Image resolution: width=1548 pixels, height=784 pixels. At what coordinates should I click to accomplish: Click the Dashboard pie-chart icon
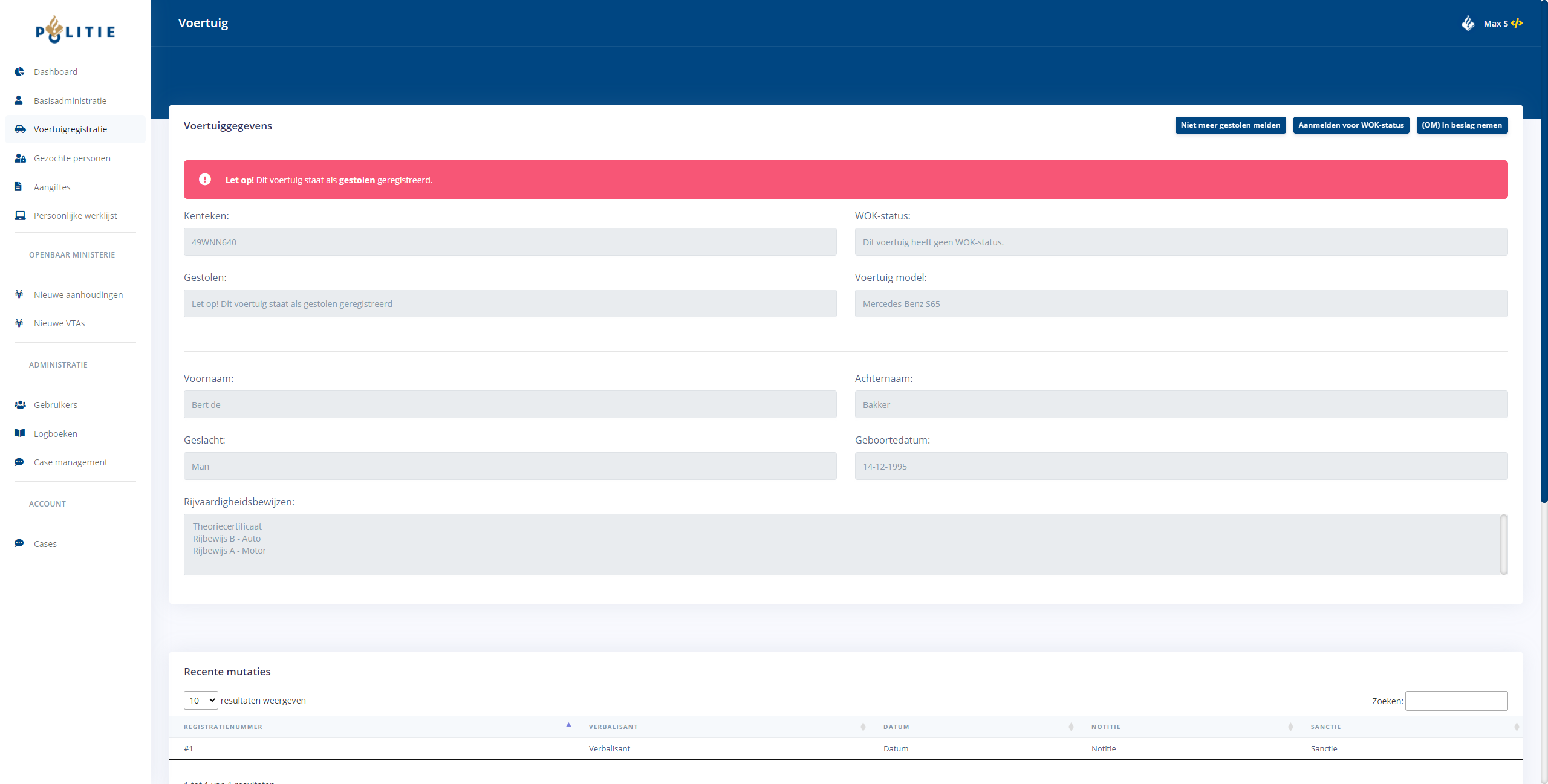pos(19,71)
